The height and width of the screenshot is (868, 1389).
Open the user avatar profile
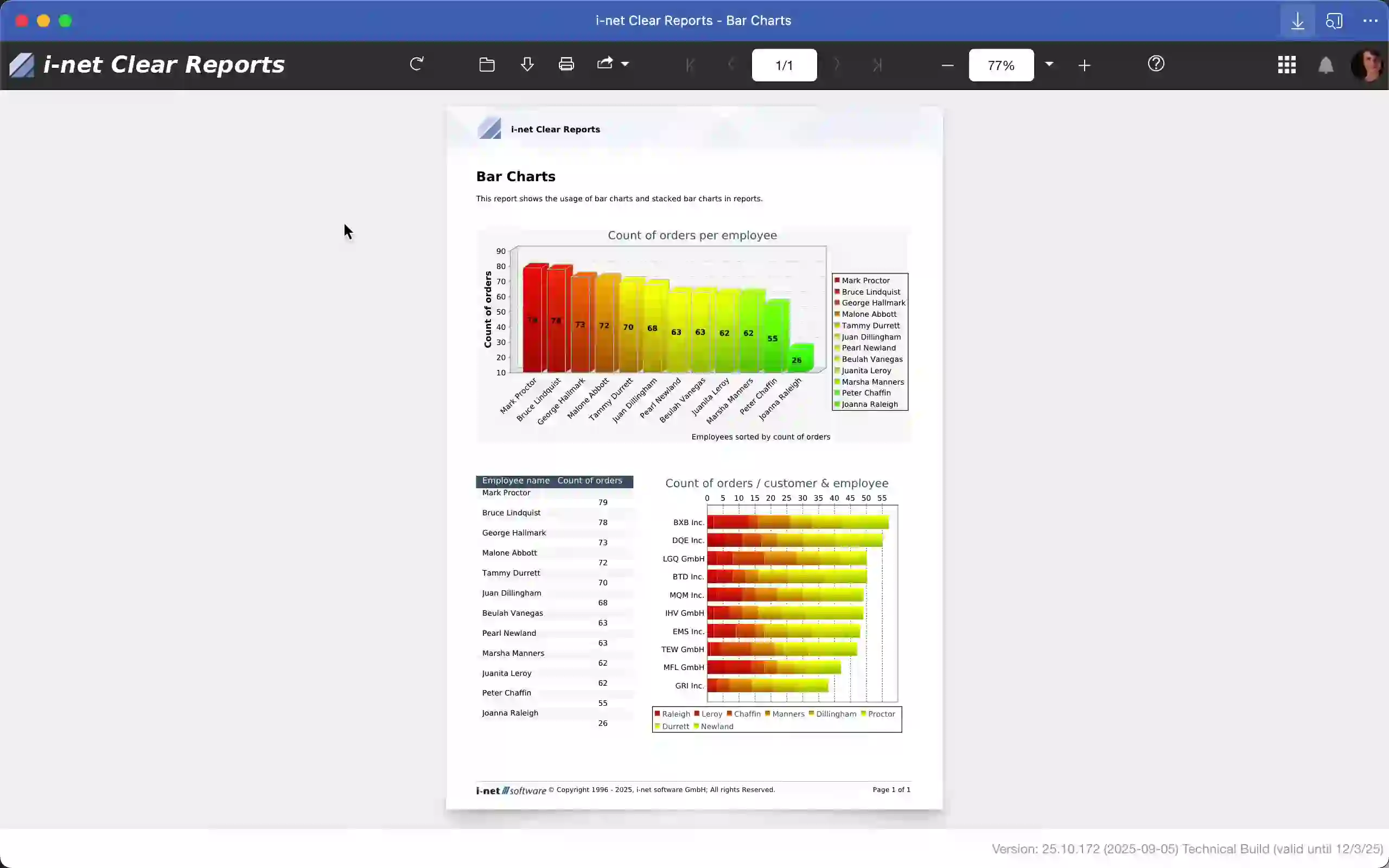click(x=1367, y=65)
